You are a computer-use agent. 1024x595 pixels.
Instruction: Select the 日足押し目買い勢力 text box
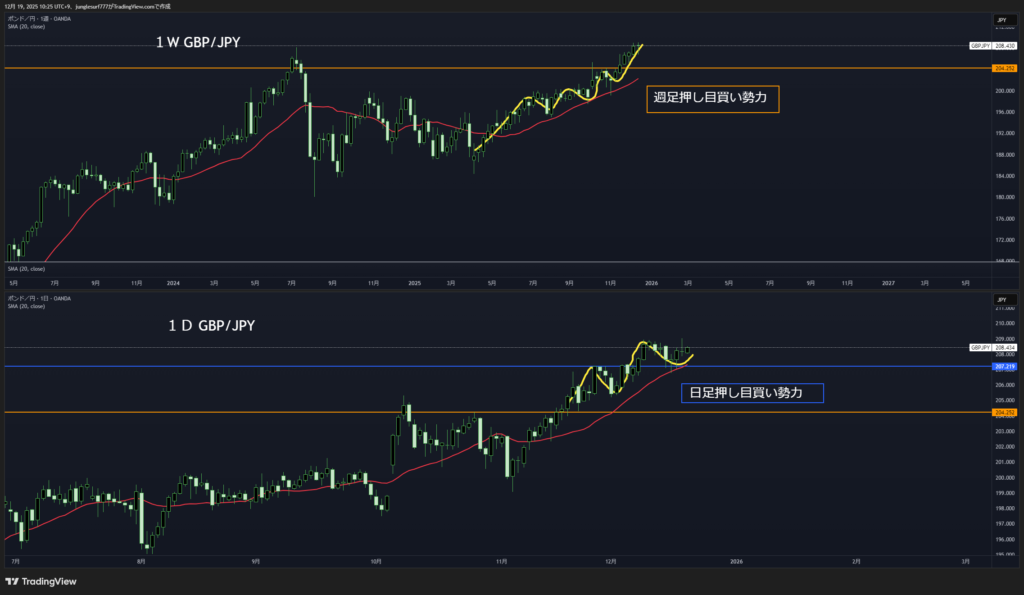pyautogui.click(x=752, y=393)
